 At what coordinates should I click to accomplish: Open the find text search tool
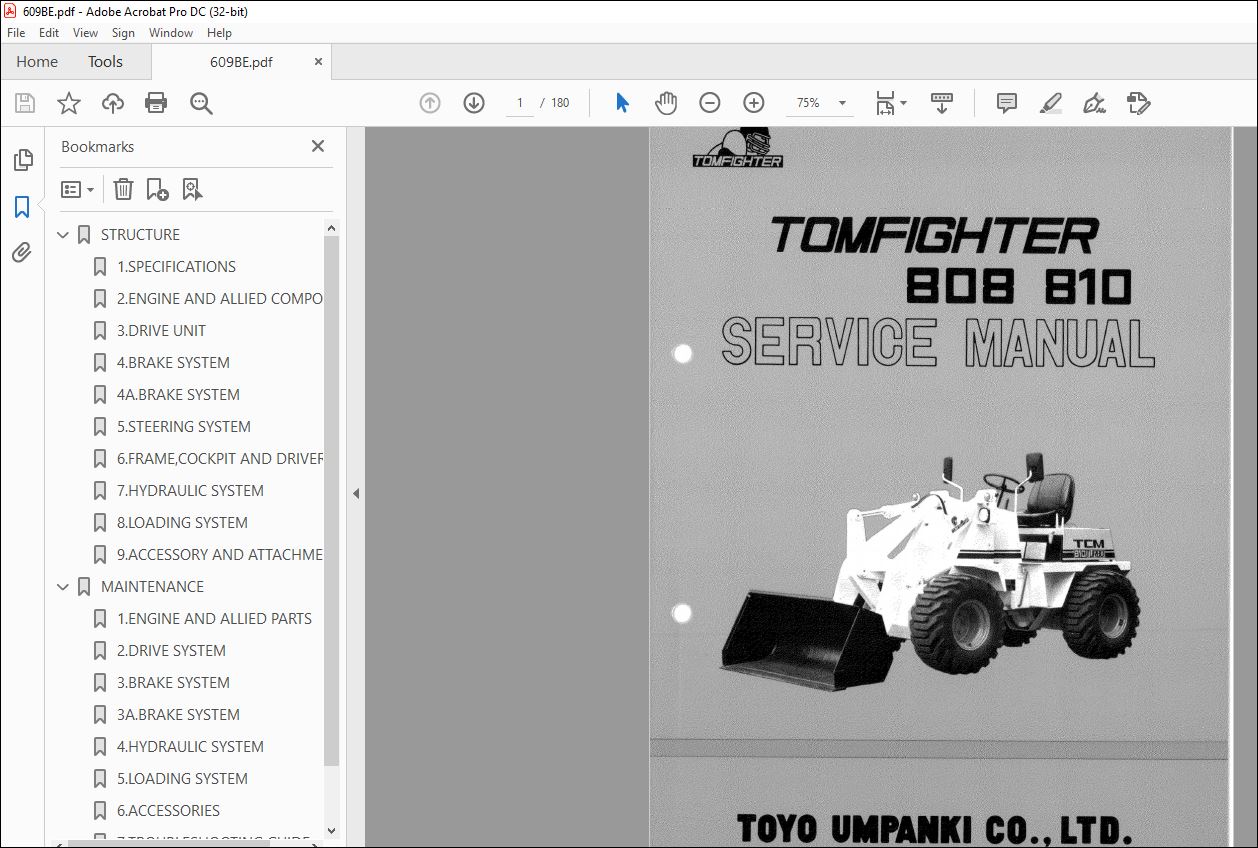[201, 103]
